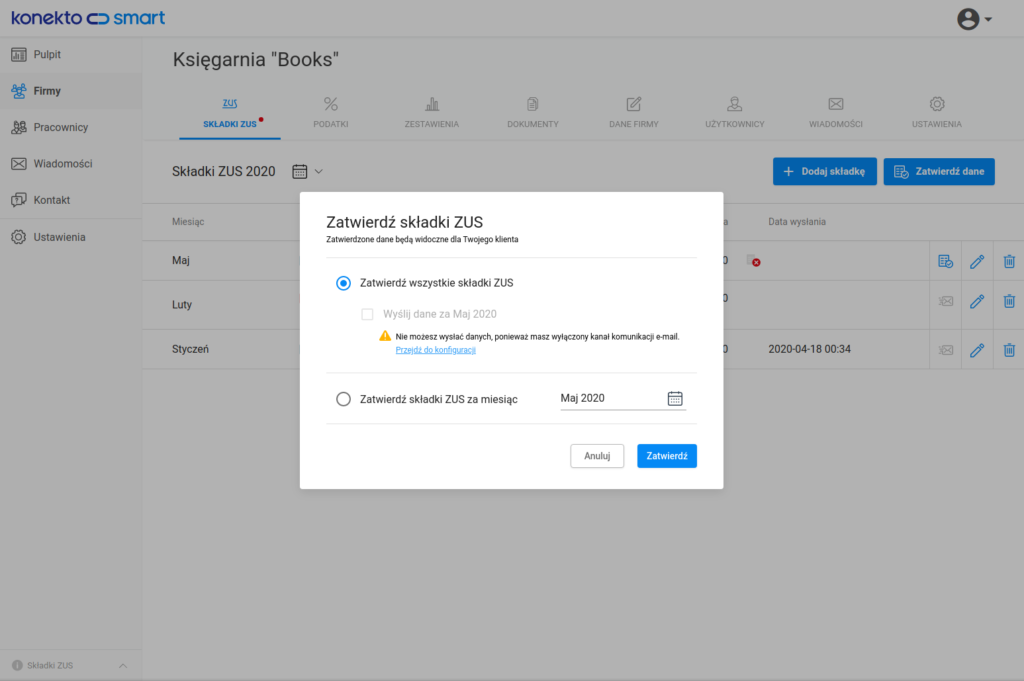Select Zatwierdź składki ZUS za miesiąc radio option
This screenshot has height=681, width=1024.
coord(344,399)
